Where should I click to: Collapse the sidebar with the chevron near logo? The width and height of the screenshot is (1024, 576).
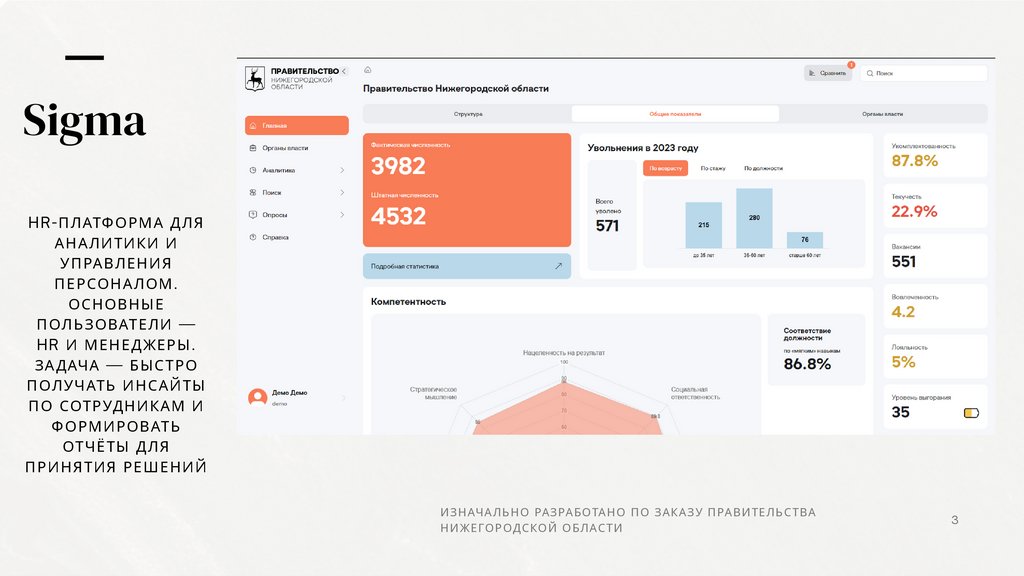[344, 71]
